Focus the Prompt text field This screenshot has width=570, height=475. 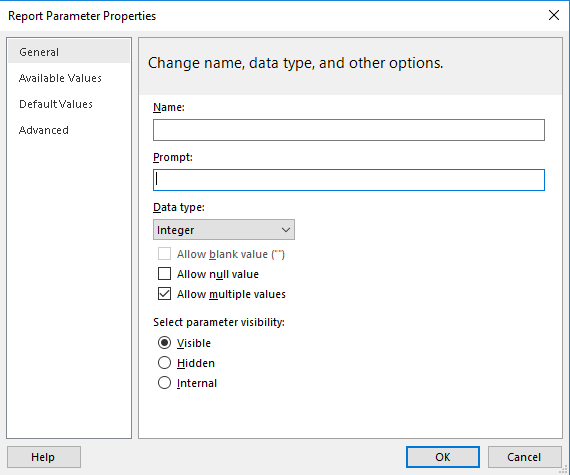coord(349,180)
